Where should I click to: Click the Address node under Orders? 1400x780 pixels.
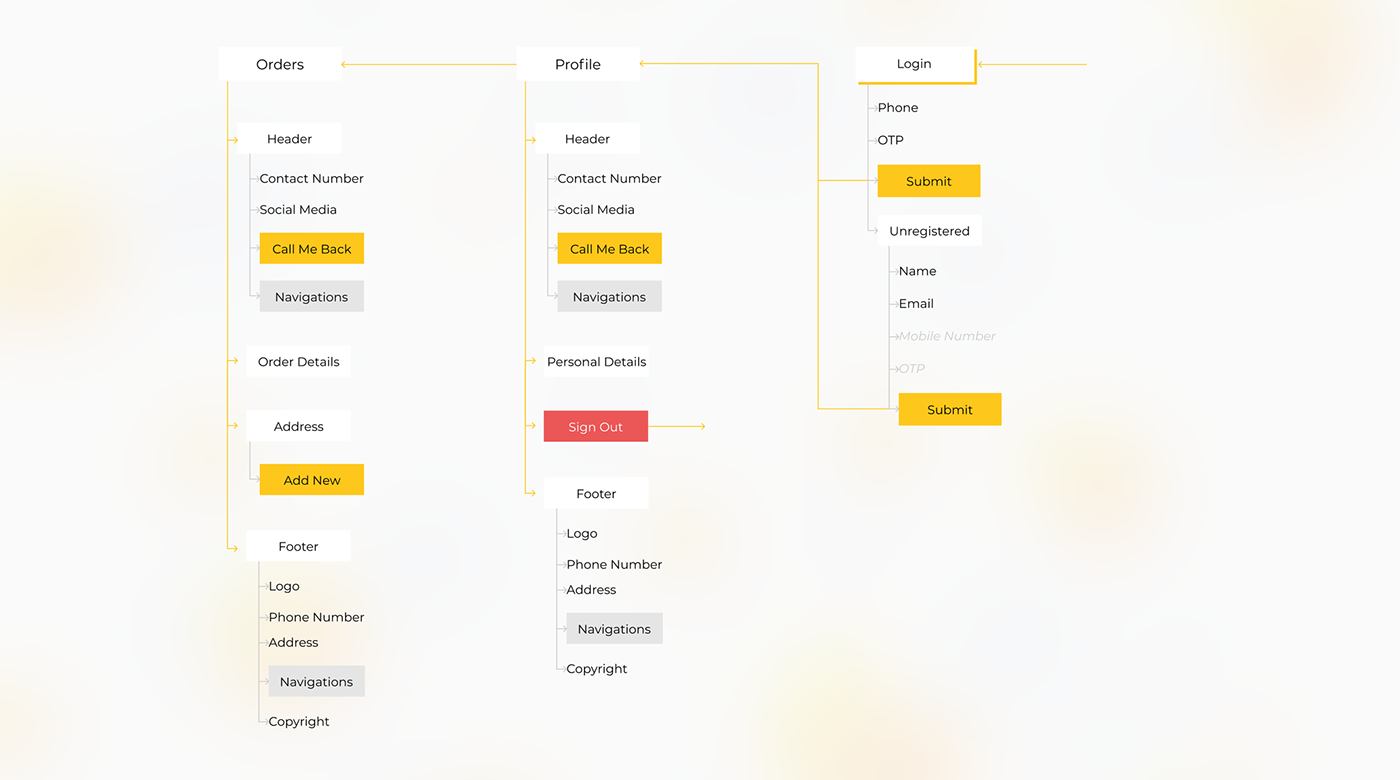[x=298, y=427]
